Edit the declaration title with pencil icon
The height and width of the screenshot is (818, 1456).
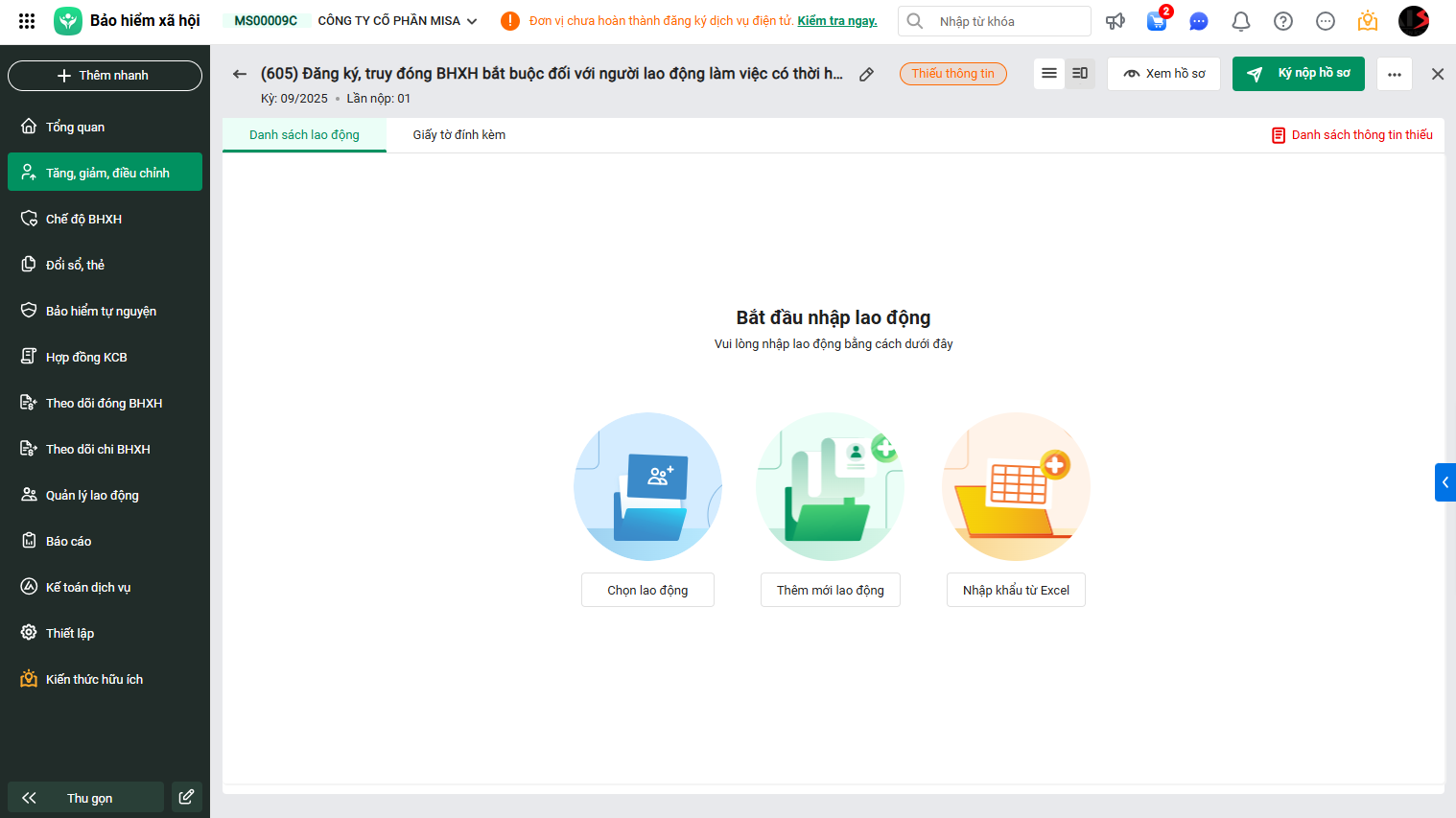pos(866,74)
